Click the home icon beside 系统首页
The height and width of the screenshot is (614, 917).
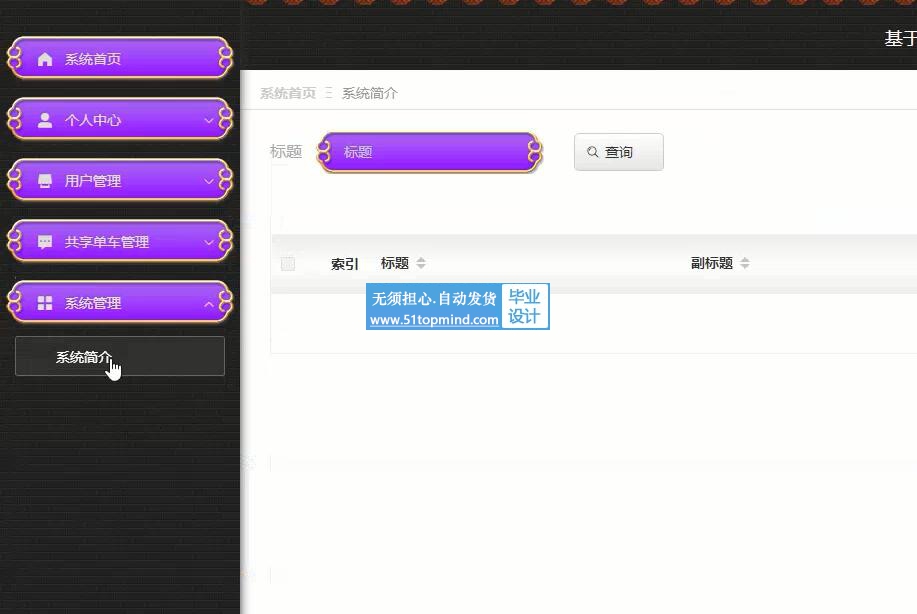point(45,59)
